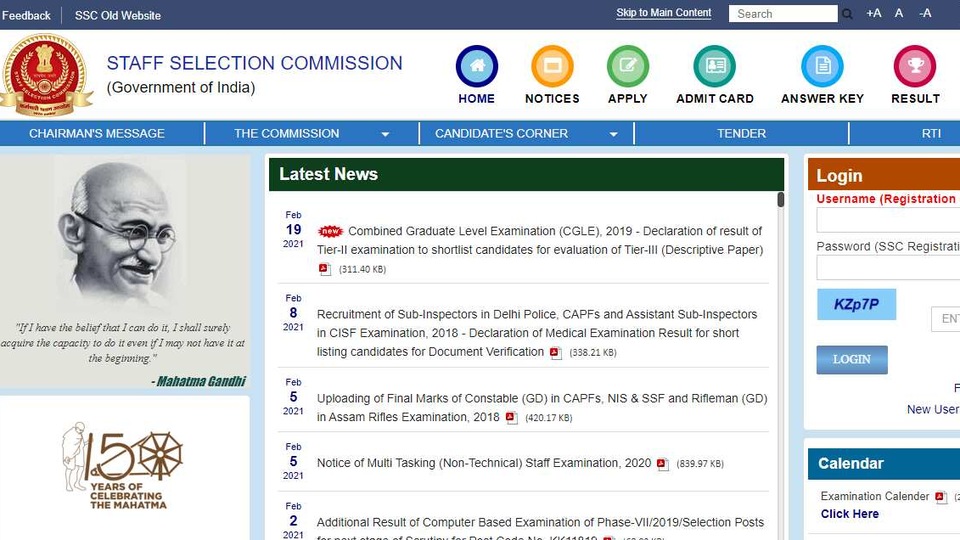Viewport: 960px width, 540px height.
Task: Open Phase-VII/2019 additional result news
Action: point(540,528)
